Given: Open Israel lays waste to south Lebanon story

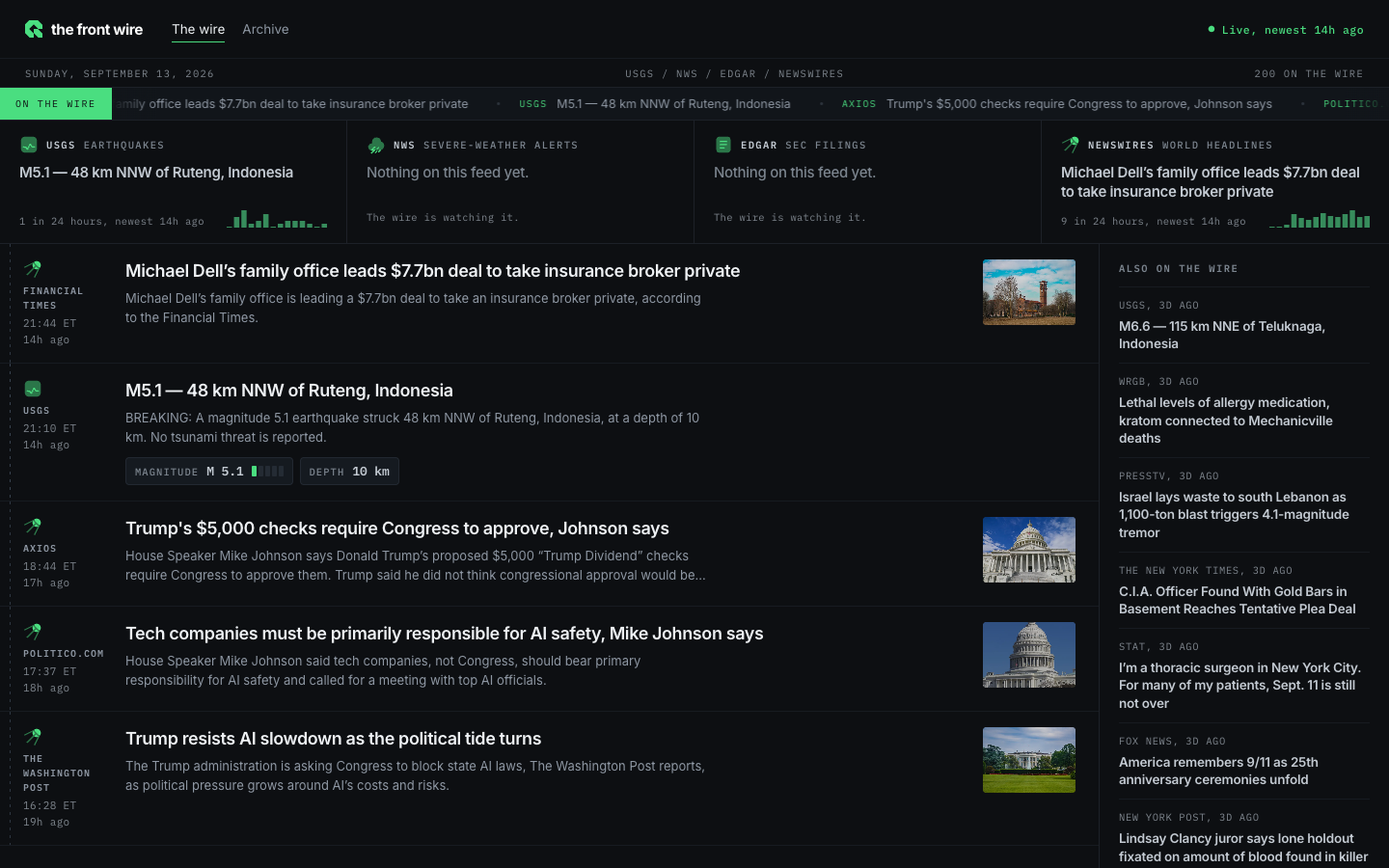Looking at the screenshot, I should coord(1234,515).
